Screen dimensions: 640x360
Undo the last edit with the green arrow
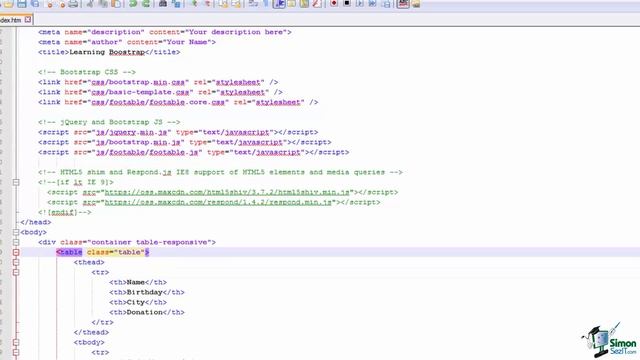(133, 4)
